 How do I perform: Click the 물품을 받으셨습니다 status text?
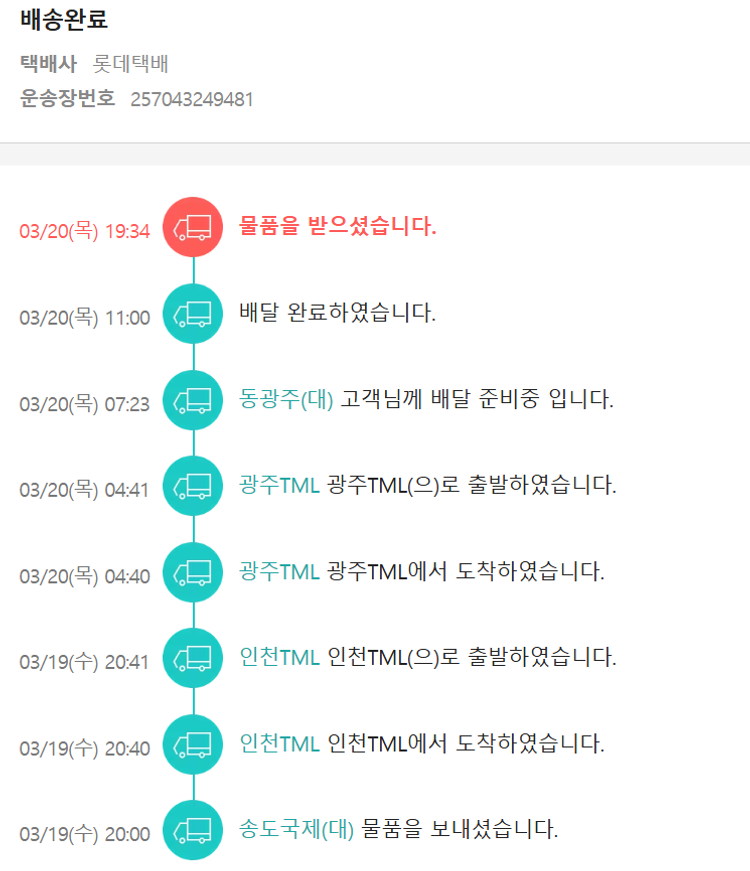click(x=338, y=227)
